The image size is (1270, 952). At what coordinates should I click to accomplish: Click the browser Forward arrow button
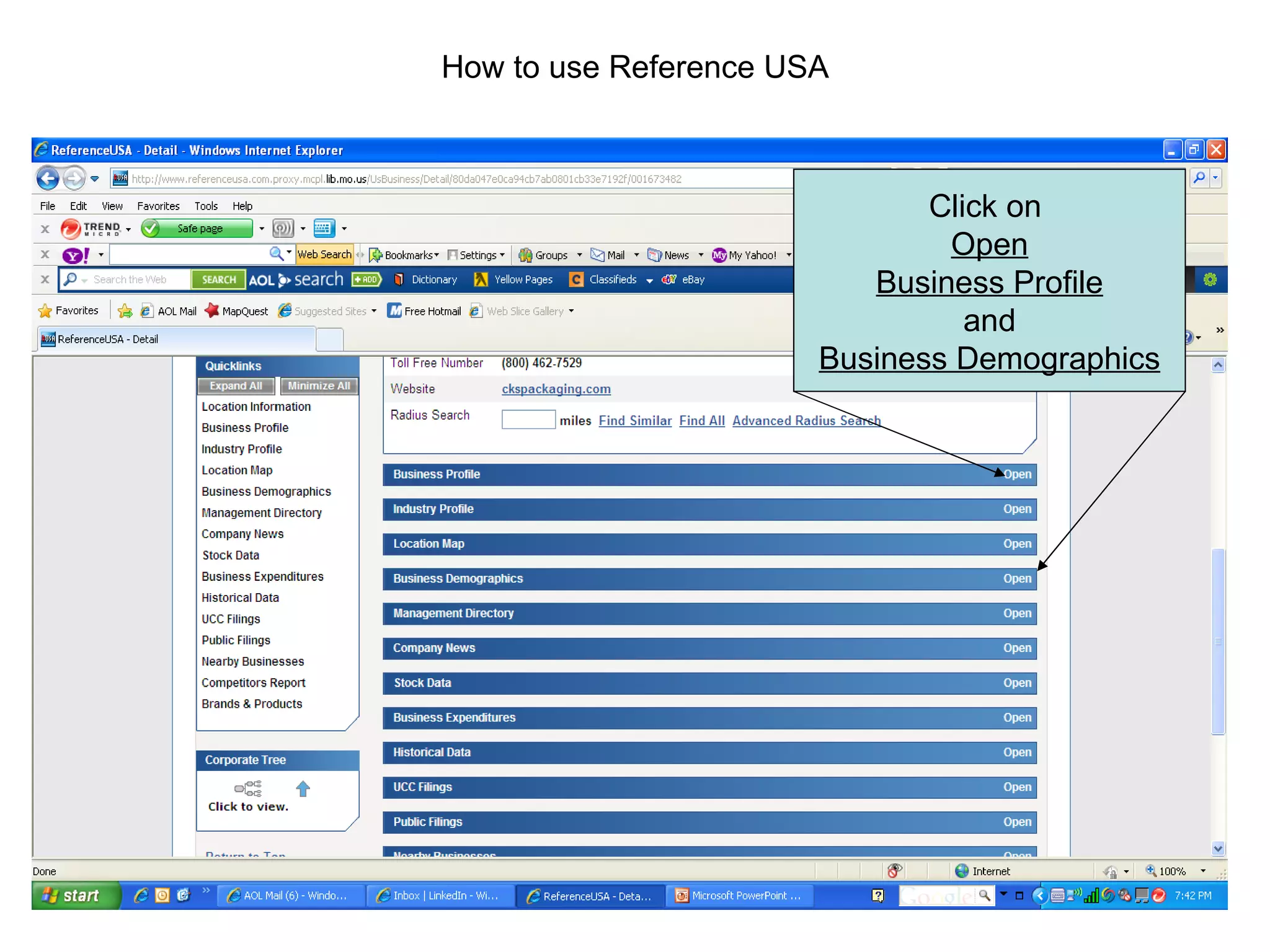tap(74, 178)
